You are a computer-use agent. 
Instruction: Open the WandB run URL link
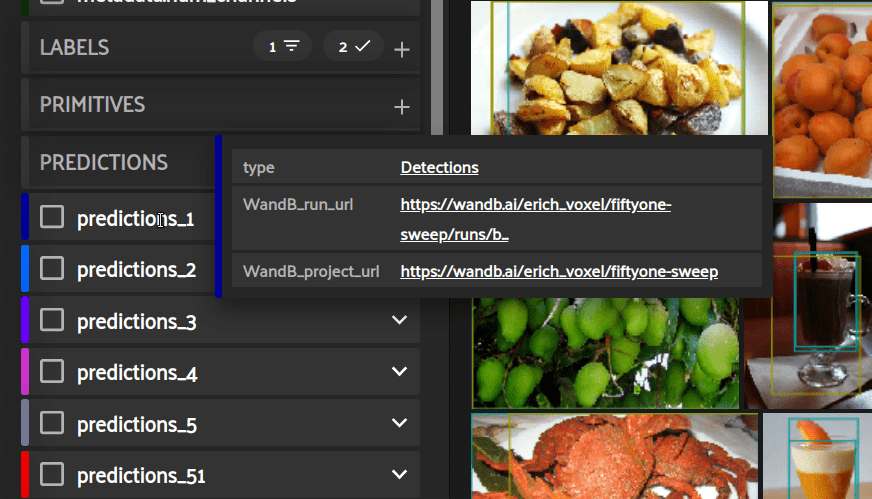point(536,219)
